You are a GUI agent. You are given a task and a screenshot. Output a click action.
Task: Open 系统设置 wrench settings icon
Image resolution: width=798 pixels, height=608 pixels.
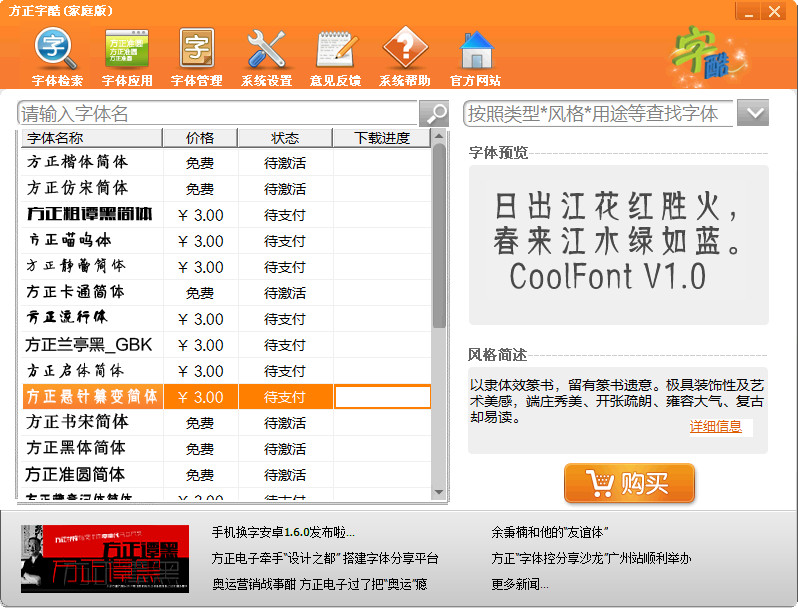tap(266, 58)
